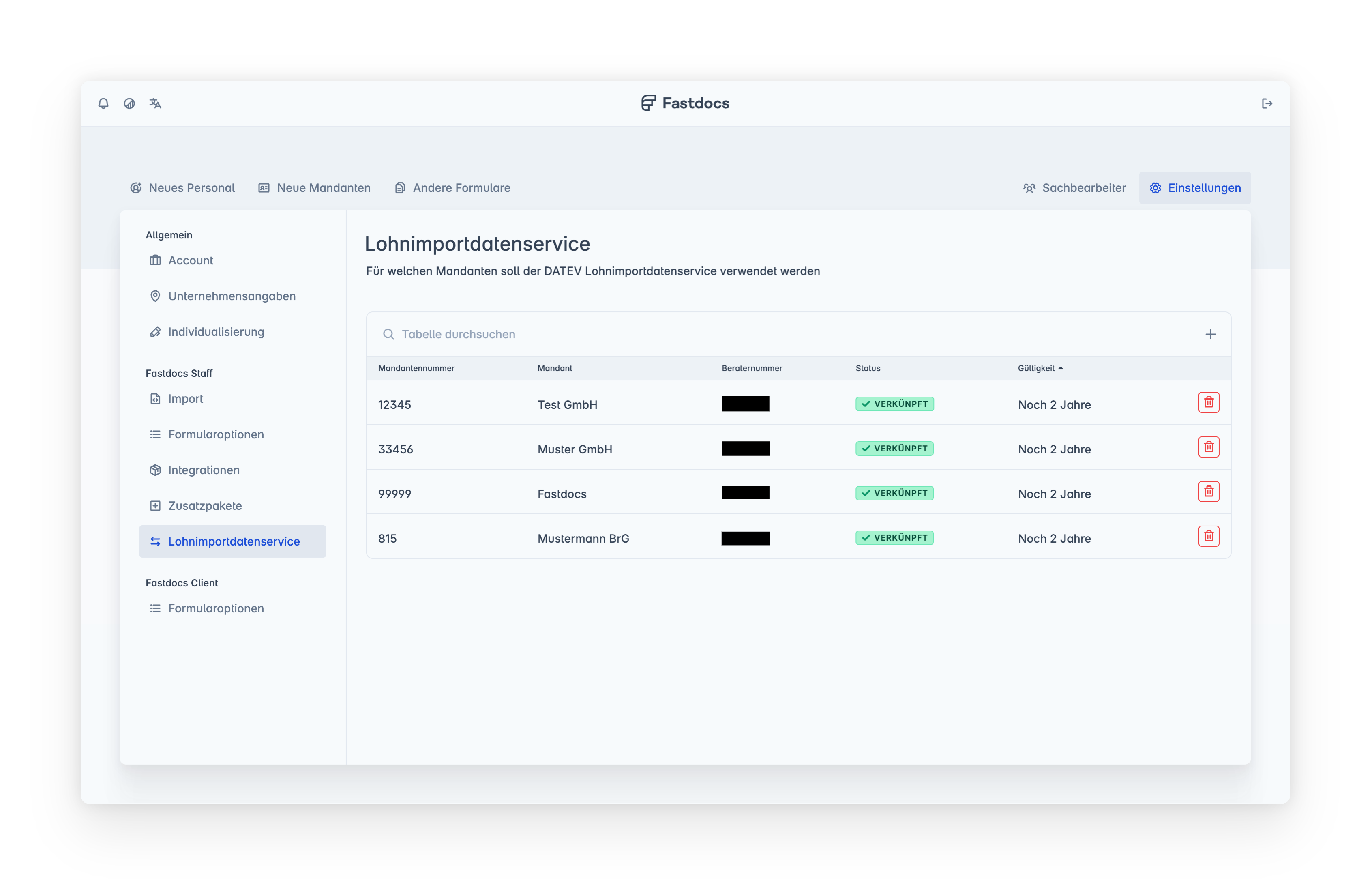Toggle the theme appearance icon
Screen dimensions: 1372x885
129,103
